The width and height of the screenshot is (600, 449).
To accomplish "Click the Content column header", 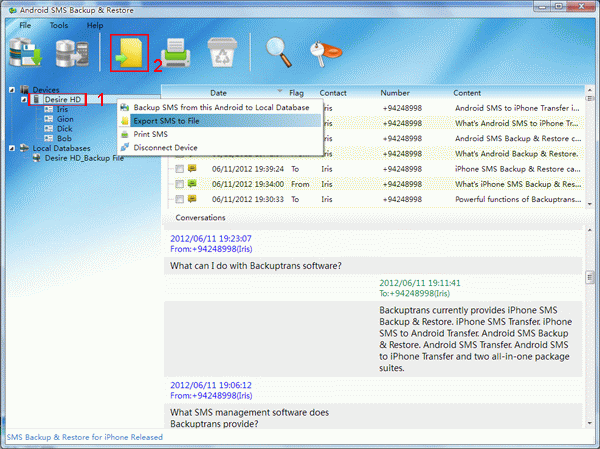I will tap(467, 93).
